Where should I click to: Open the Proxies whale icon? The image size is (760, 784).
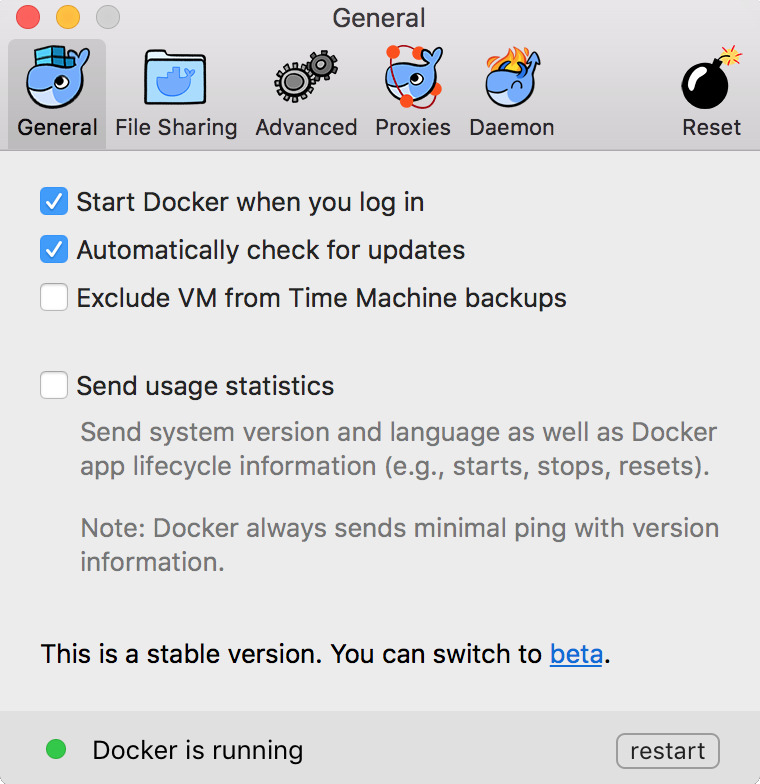point(413,76)
